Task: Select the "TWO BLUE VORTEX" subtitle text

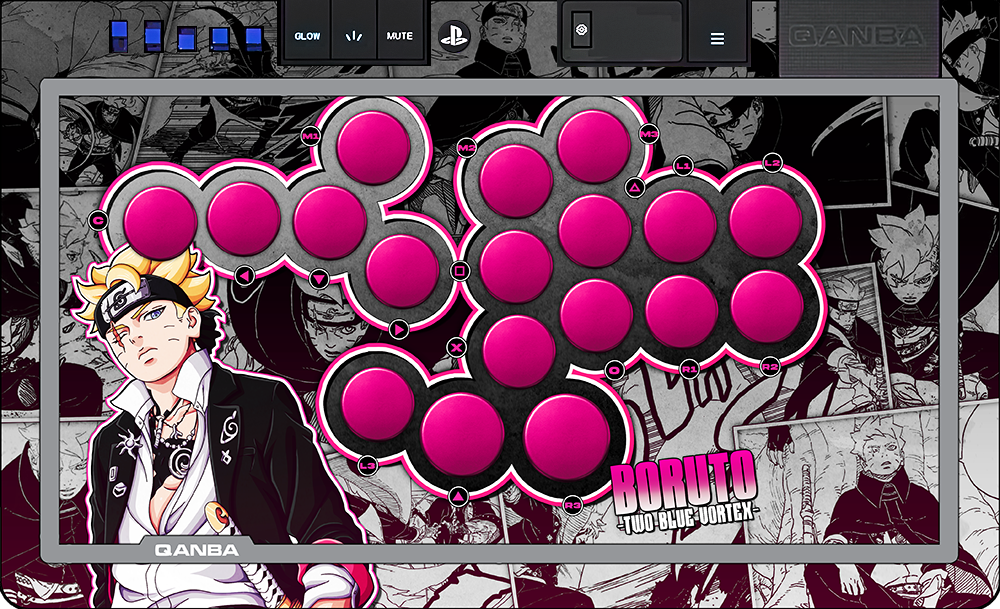Action: (688, 520)
